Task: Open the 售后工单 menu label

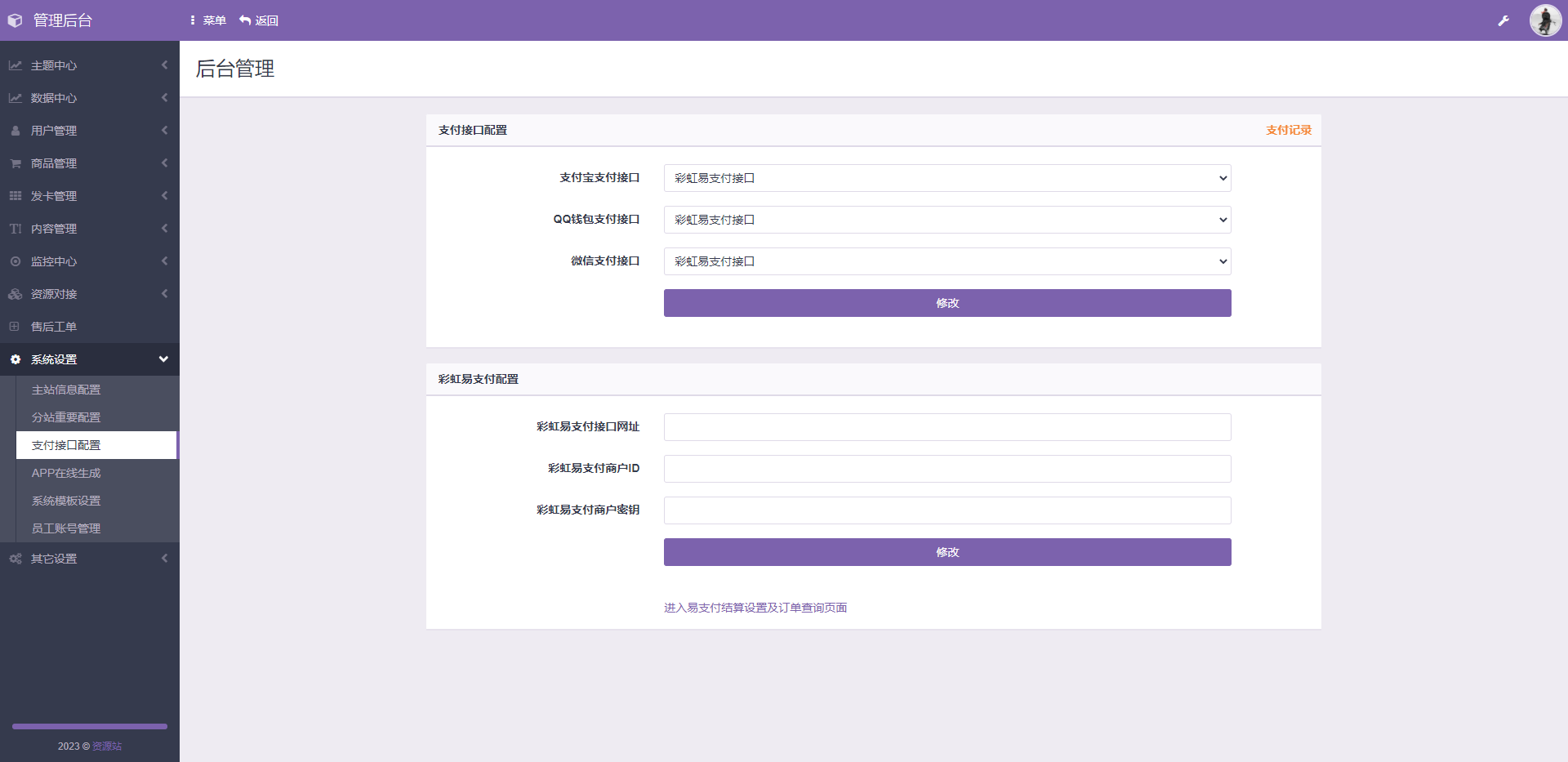Action: (x=54, y=327)
